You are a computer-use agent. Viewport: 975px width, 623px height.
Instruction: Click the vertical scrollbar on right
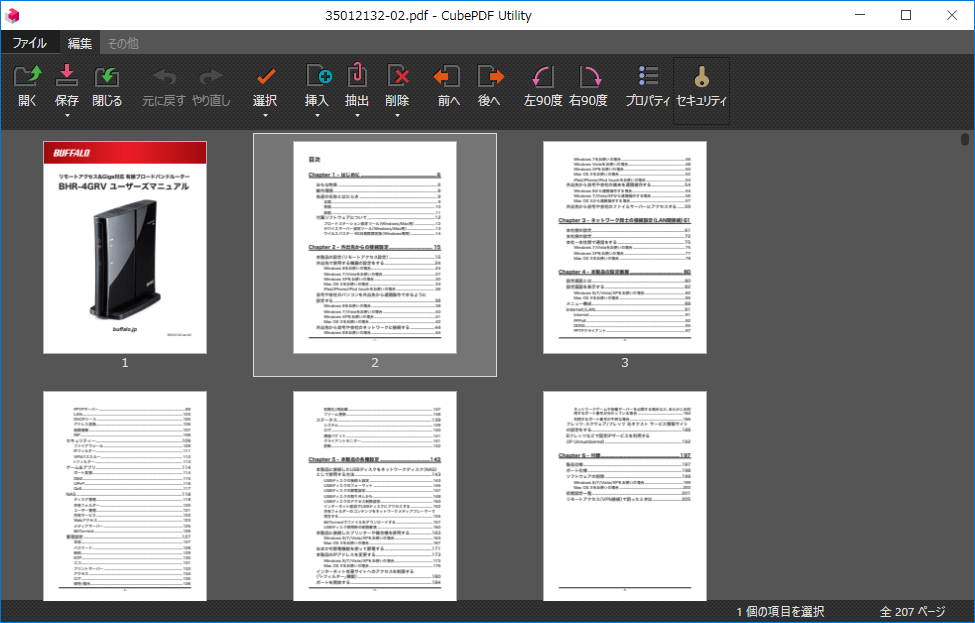[x=965, y=140]
